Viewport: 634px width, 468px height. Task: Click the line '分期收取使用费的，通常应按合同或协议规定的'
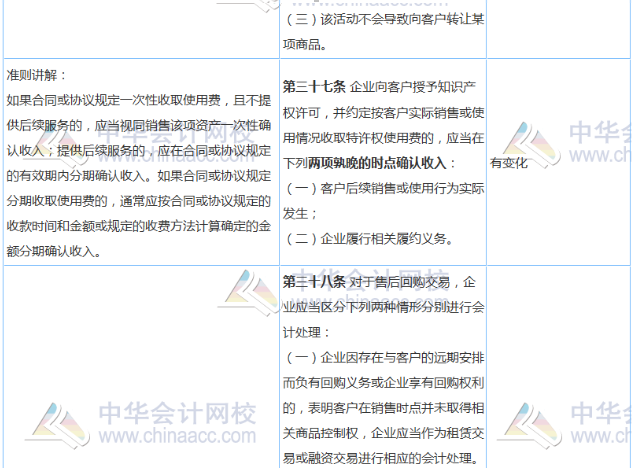[139, 201]
